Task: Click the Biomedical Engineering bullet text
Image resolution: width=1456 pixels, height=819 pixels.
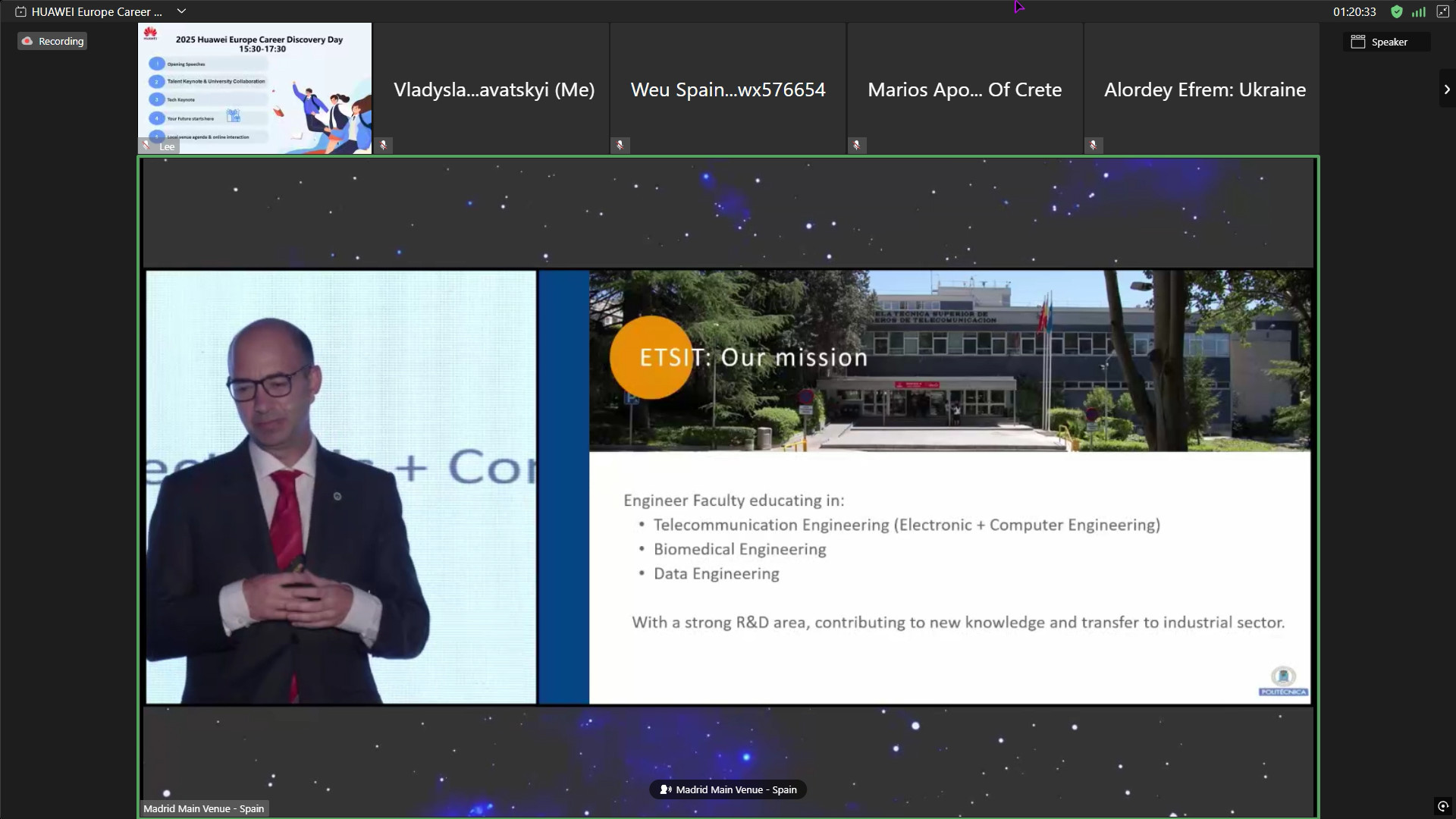Action: (740, 549)
